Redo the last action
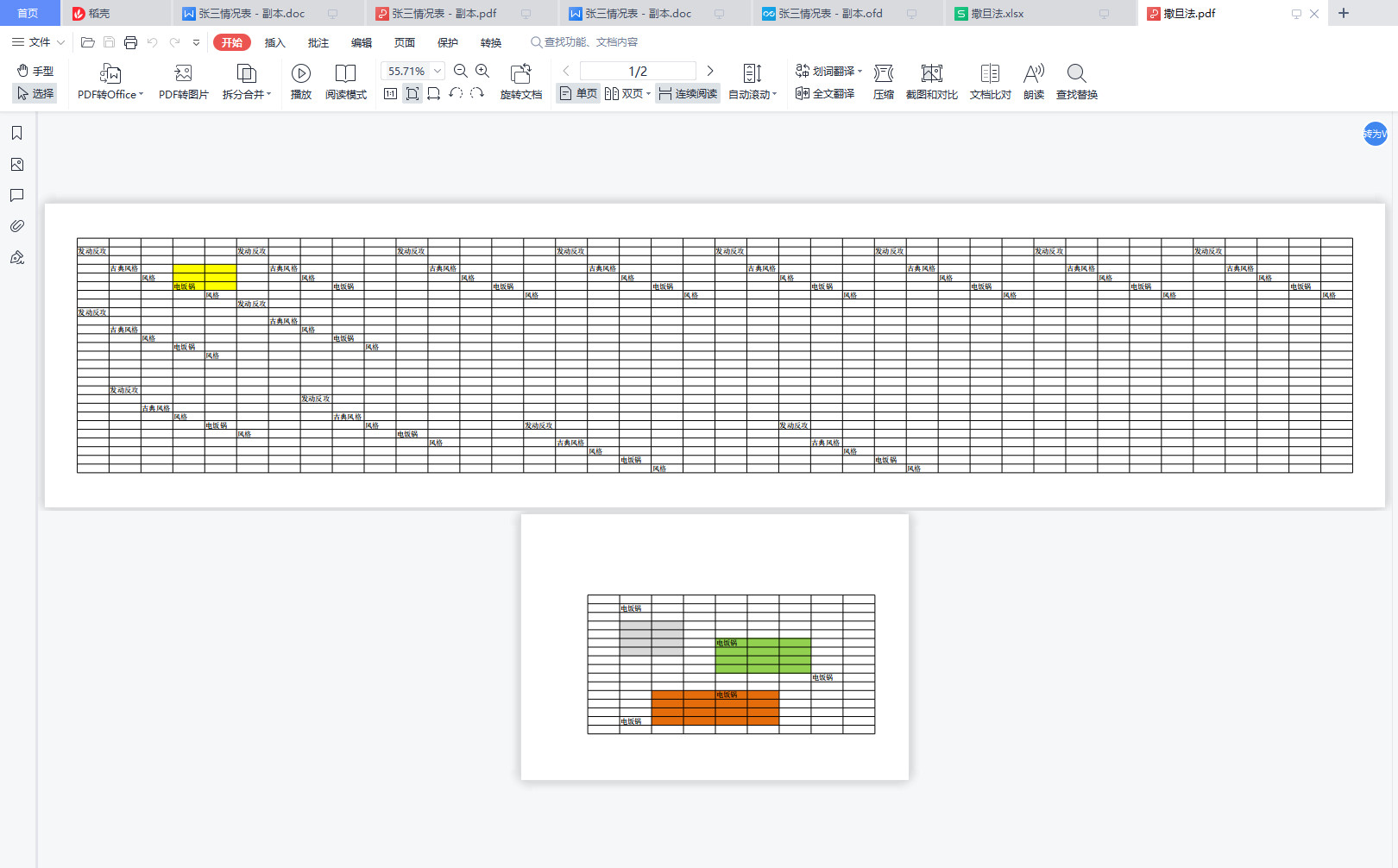The image size is (1398, 868). click(x=174, y=42)
